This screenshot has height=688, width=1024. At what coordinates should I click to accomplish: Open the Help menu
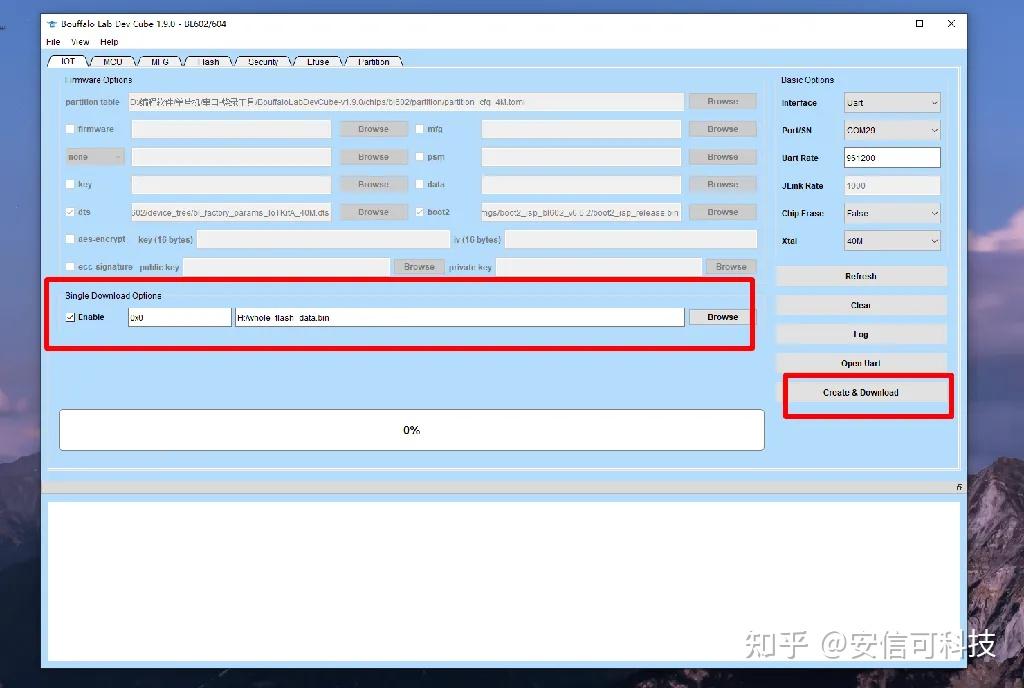coord(109,42)
